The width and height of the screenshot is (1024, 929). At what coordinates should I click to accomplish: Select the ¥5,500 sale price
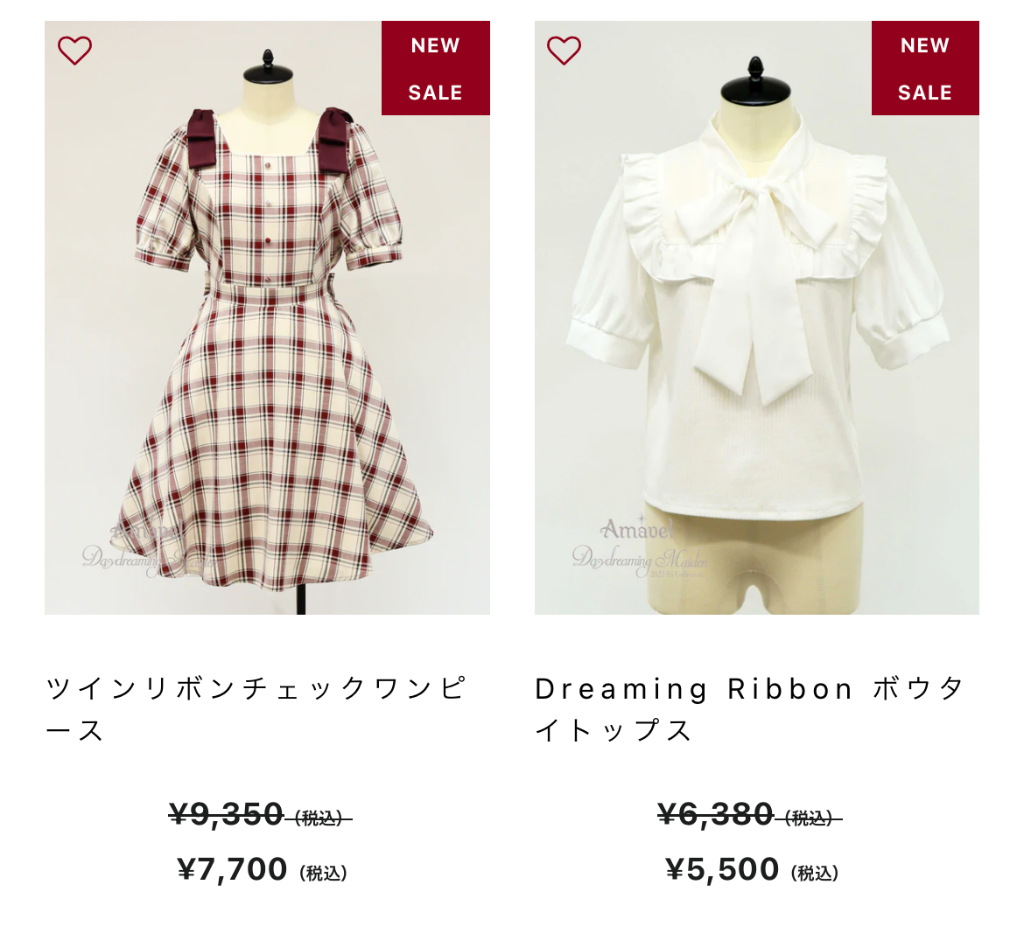pos(722,869)
